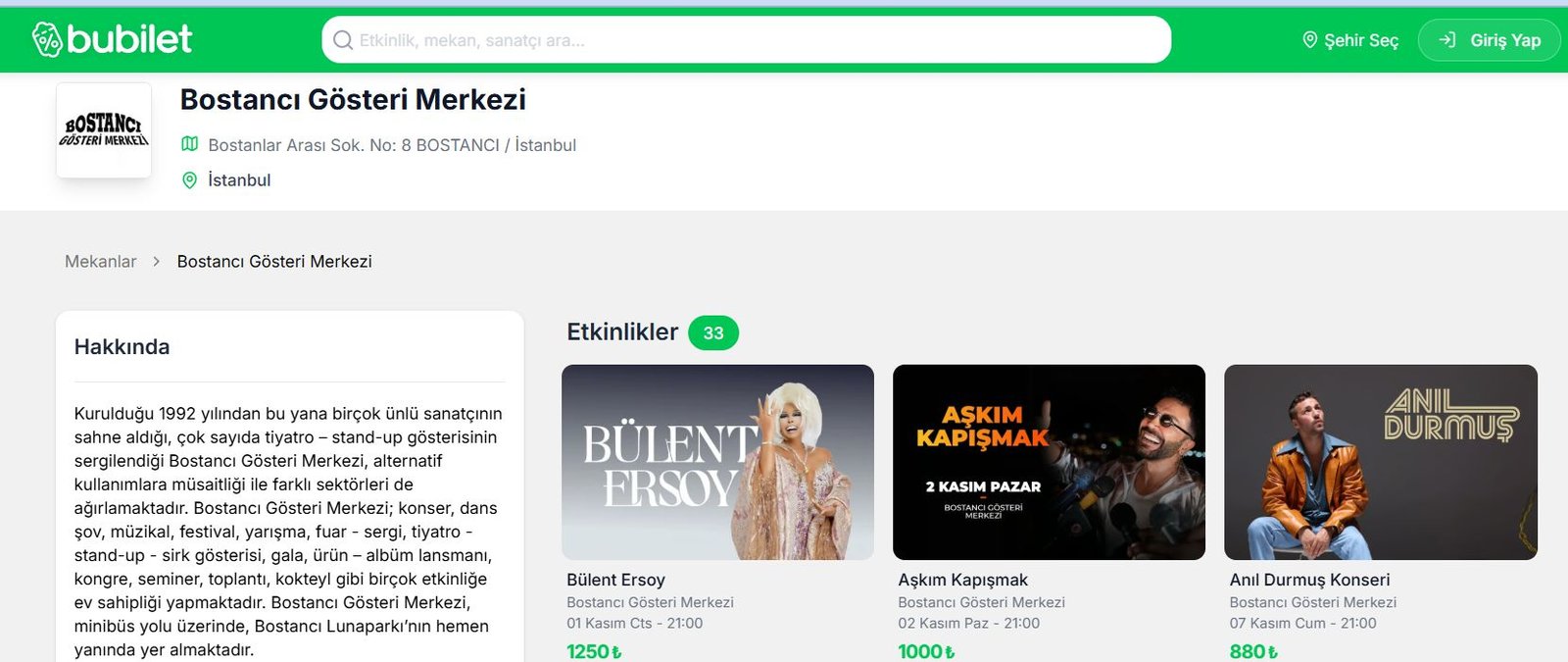
Task: Click the Aşkım Kapışmak event title
Action: coord(962,580)
